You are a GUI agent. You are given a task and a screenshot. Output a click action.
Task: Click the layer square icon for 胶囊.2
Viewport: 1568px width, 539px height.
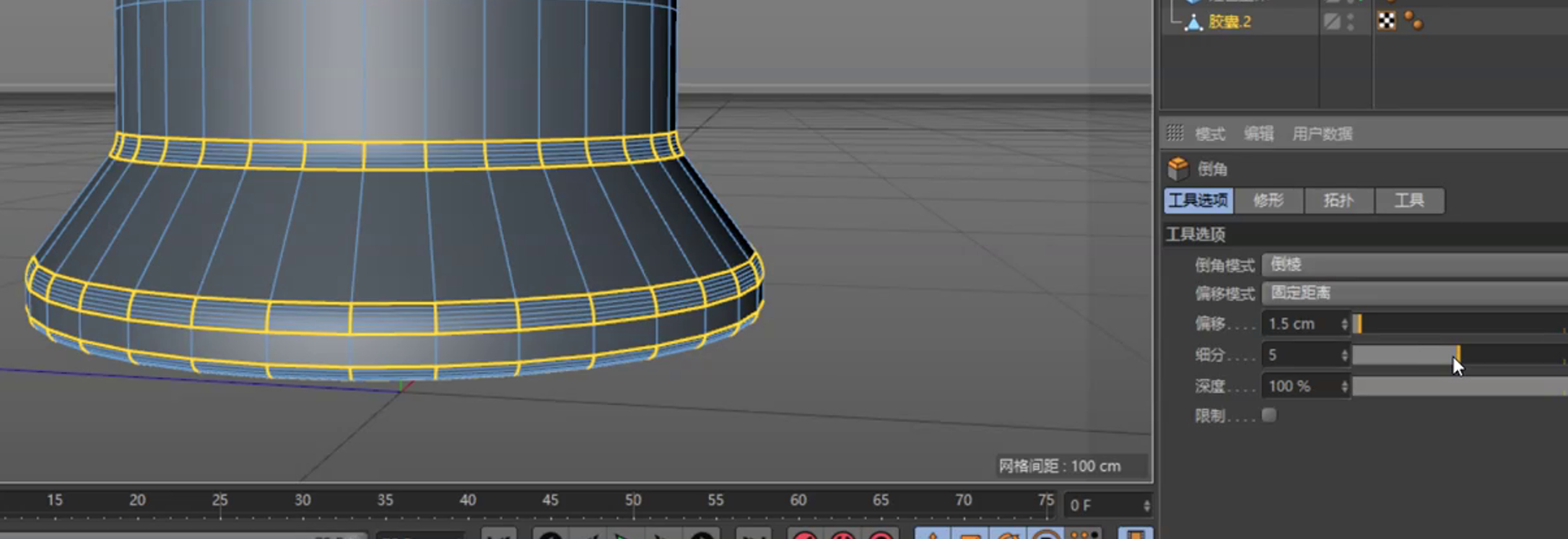click(x=1331, y=22)
